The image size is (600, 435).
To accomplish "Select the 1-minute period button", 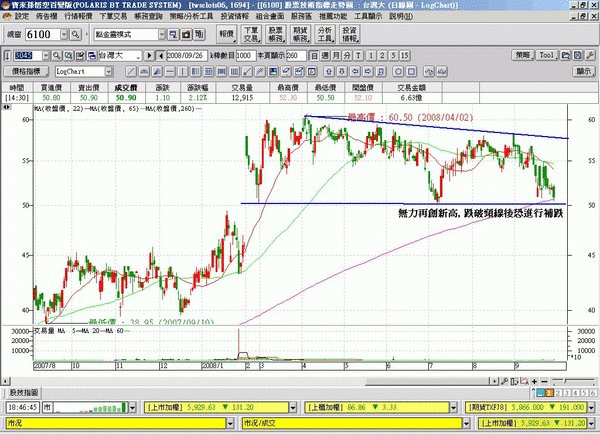I will pos(370,55).
